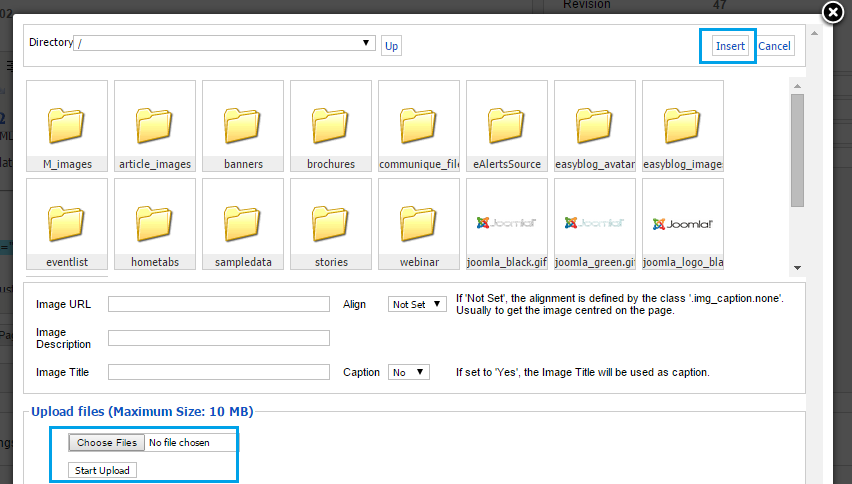Open the article_images folder
This screenshot has width=852, height=484.
click(x=155, y=126)
